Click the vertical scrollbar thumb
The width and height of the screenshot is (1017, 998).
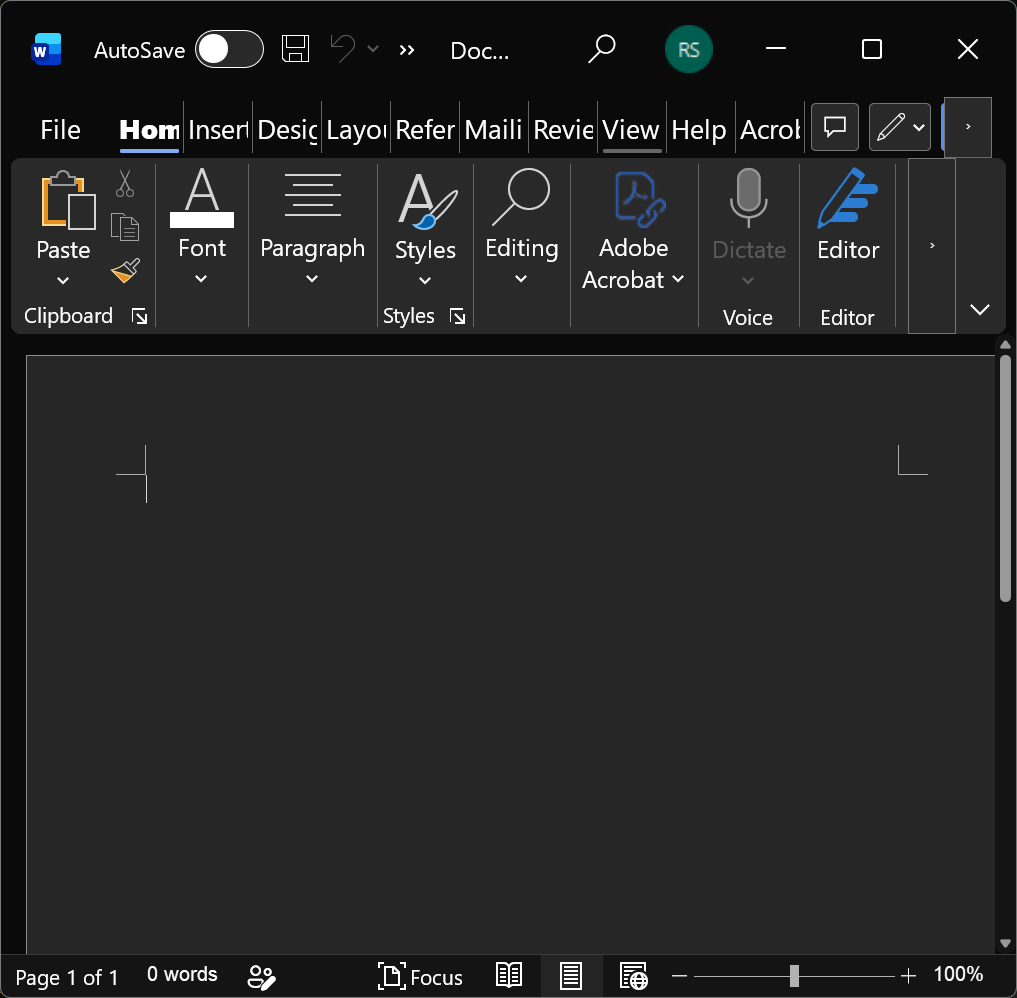point(1005,478)
